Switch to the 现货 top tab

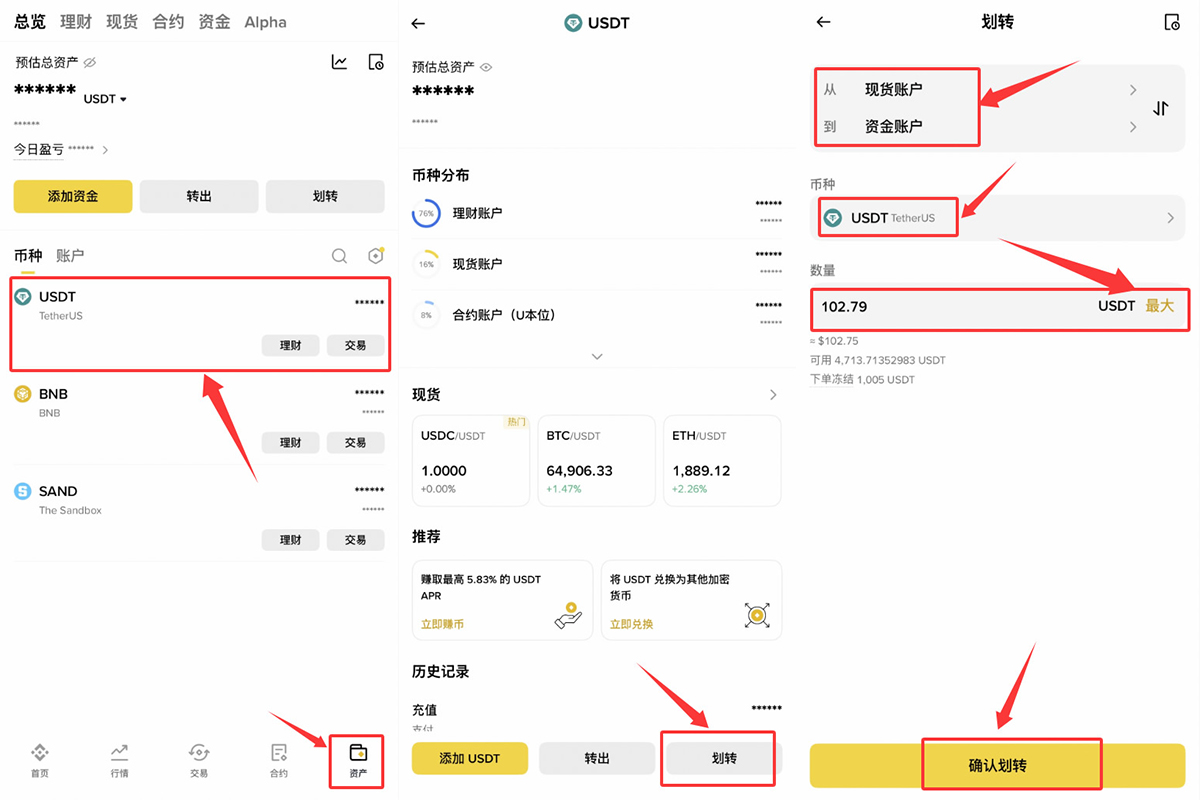click(121, 22)
